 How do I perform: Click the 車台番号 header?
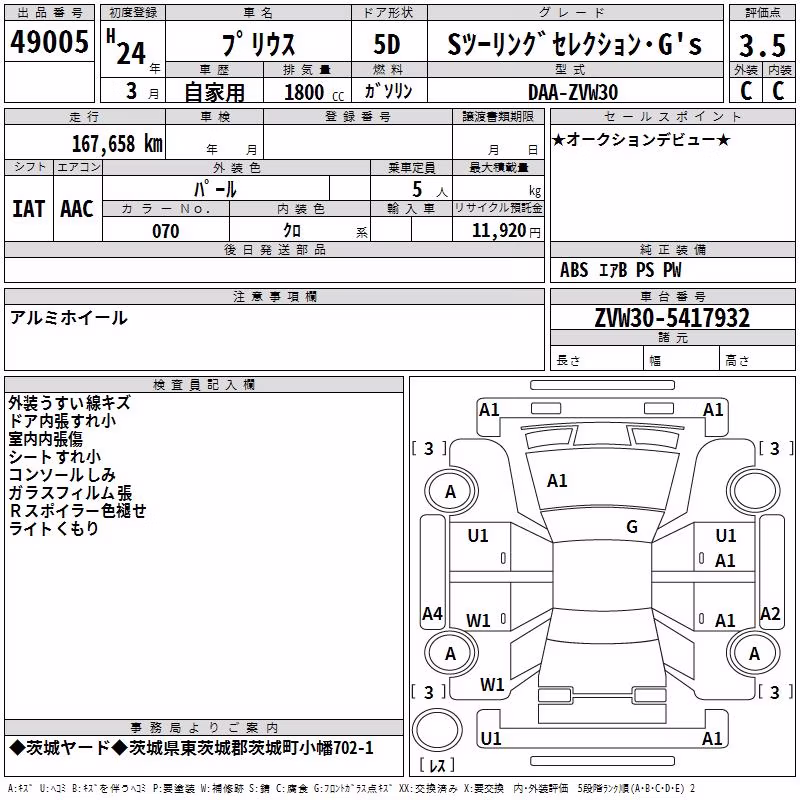coord(672,296)
